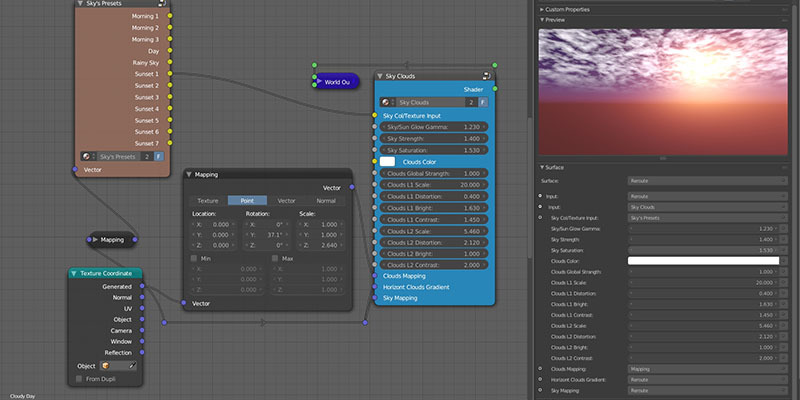Click the Sky's Presets user count button

tap(147, 157)
